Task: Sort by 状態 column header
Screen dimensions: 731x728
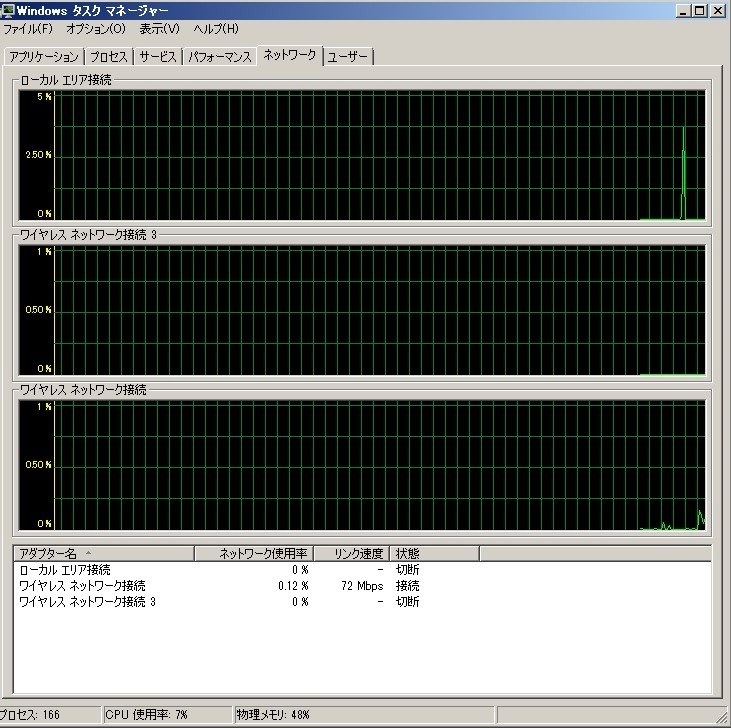Action: 434,554
